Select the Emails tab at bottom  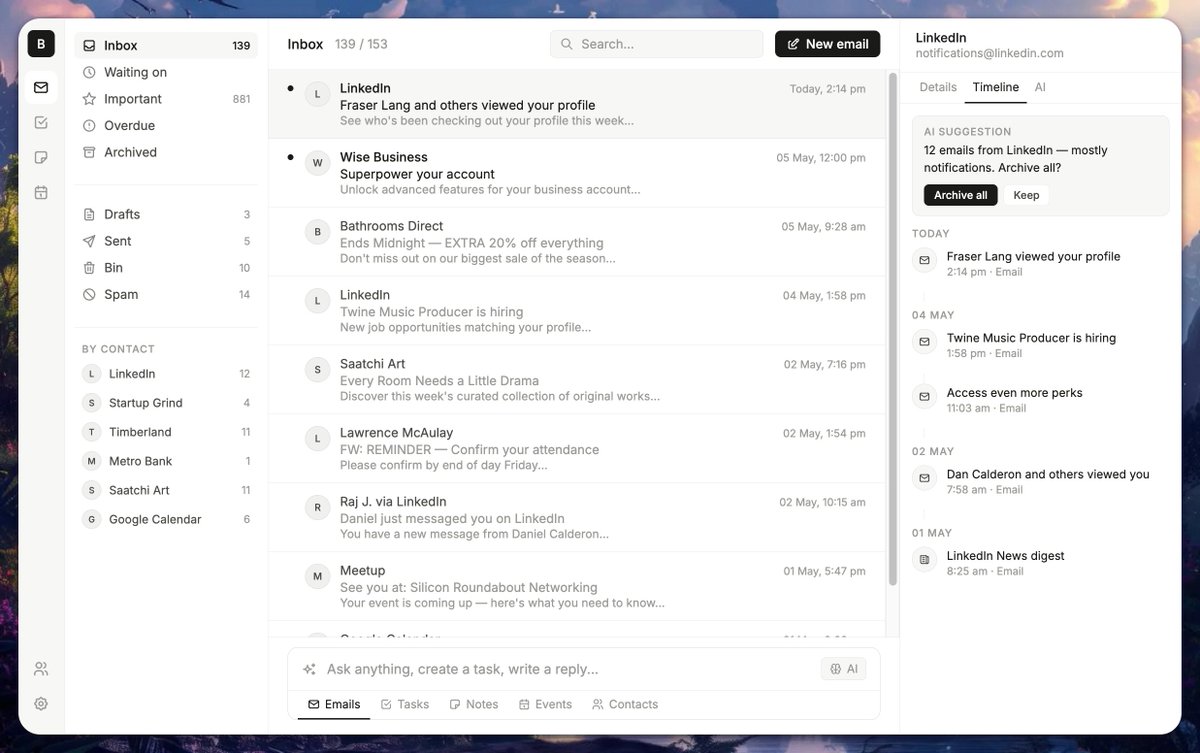pos(334,704)
